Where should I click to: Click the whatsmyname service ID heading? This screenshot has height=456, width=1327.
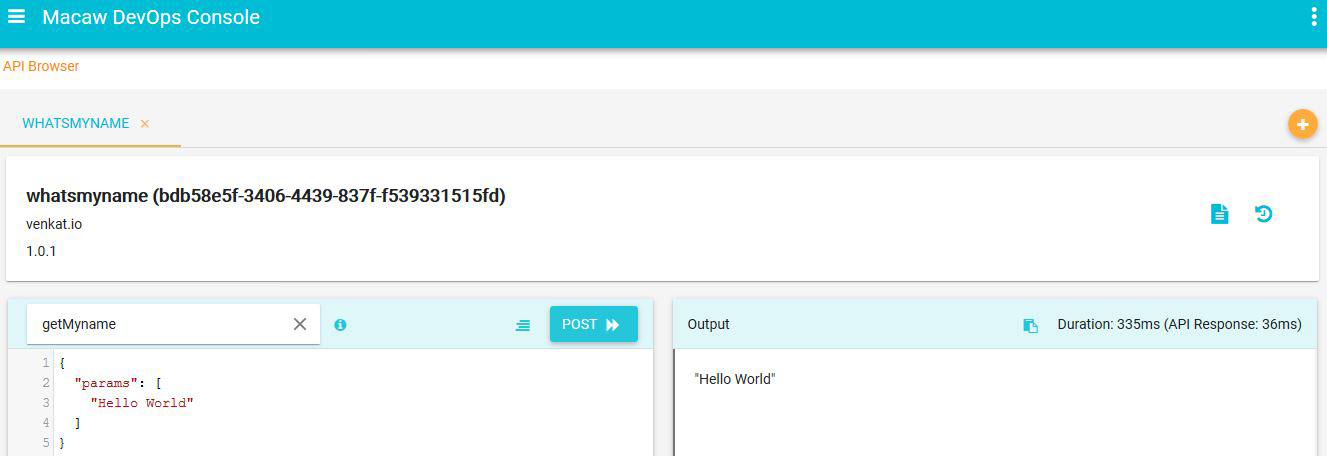[x=265, y=196]
